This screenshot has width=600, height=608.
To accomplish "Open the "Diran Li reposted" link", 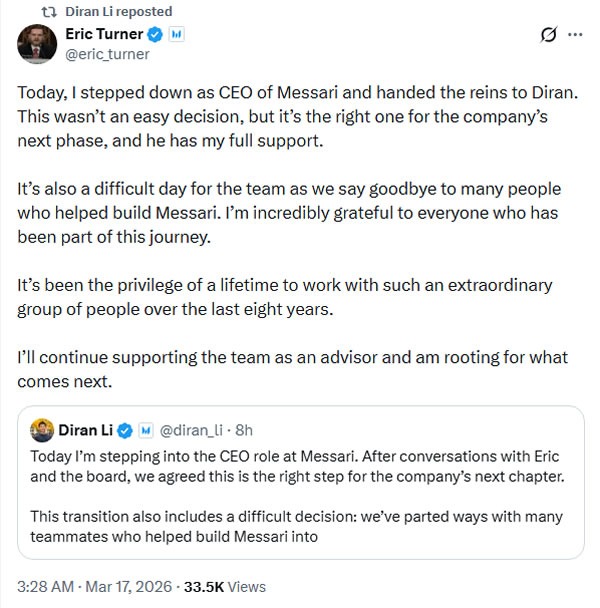I will point(117,11).
